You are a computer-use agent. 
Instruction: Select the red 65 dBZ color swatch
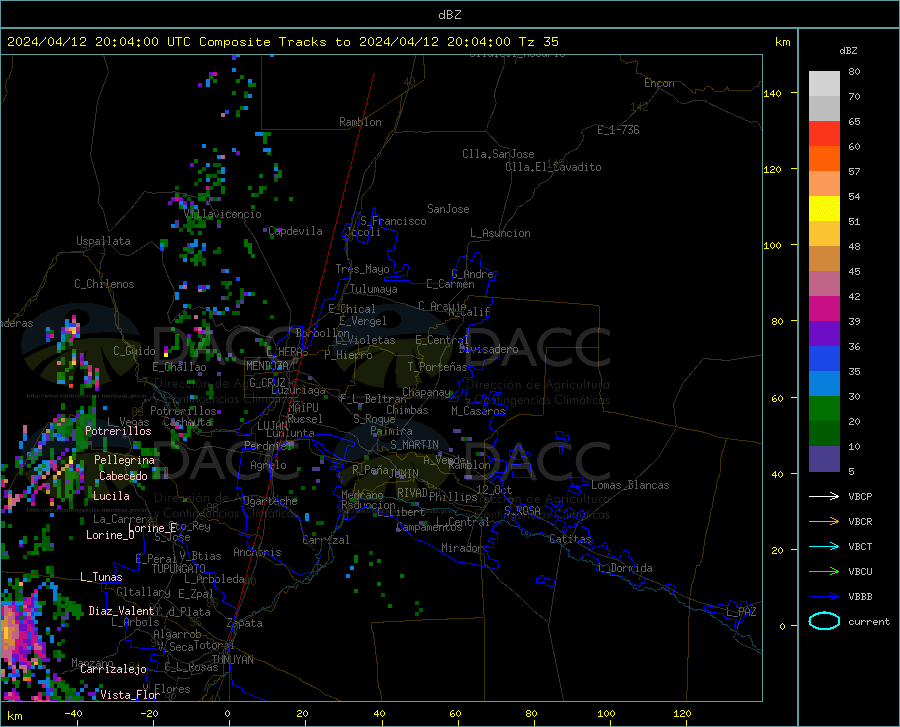coord(824,134)
